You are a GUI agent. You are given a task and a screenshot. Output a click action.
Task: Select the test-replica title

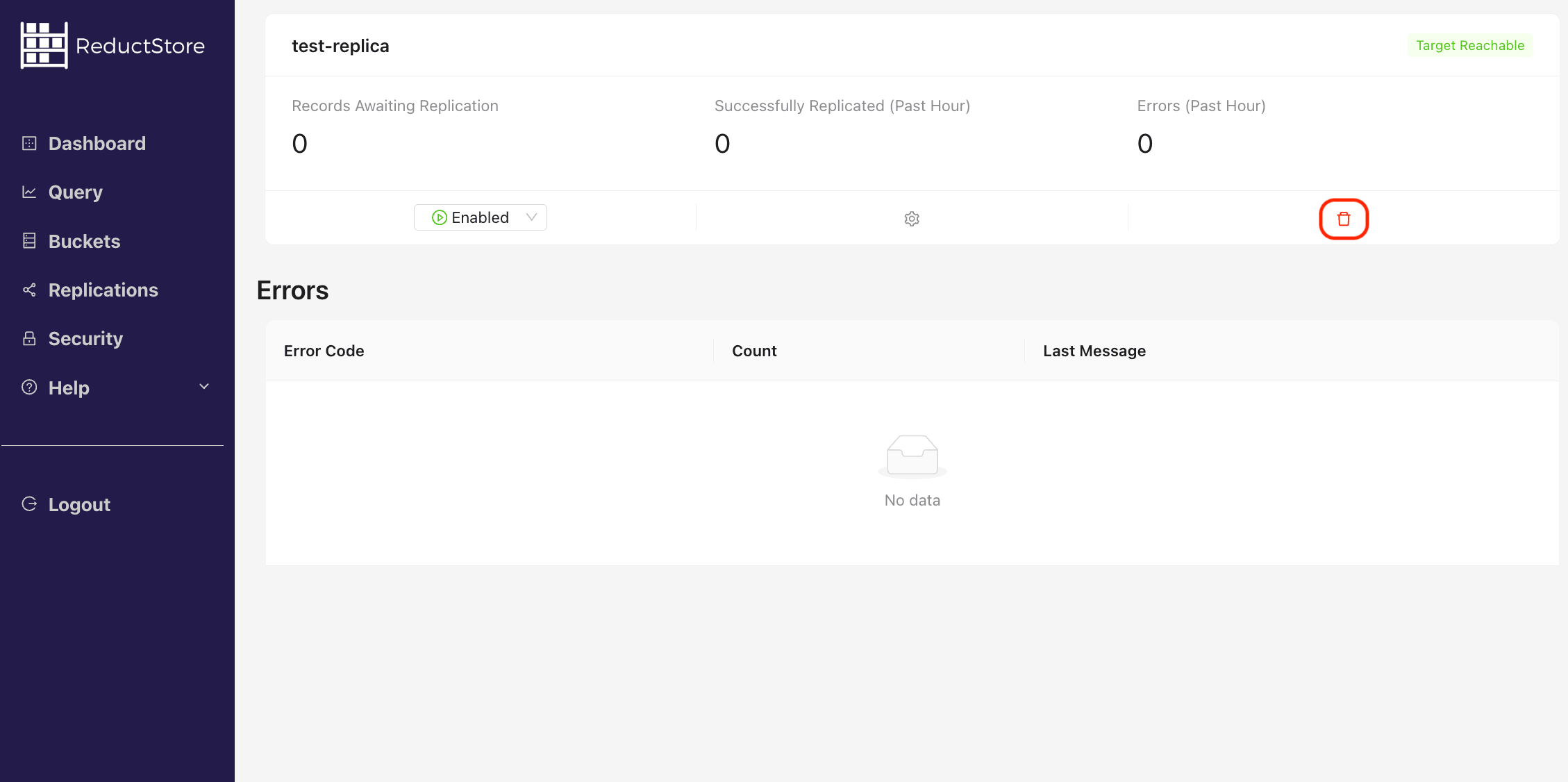(x=340, y=45)
